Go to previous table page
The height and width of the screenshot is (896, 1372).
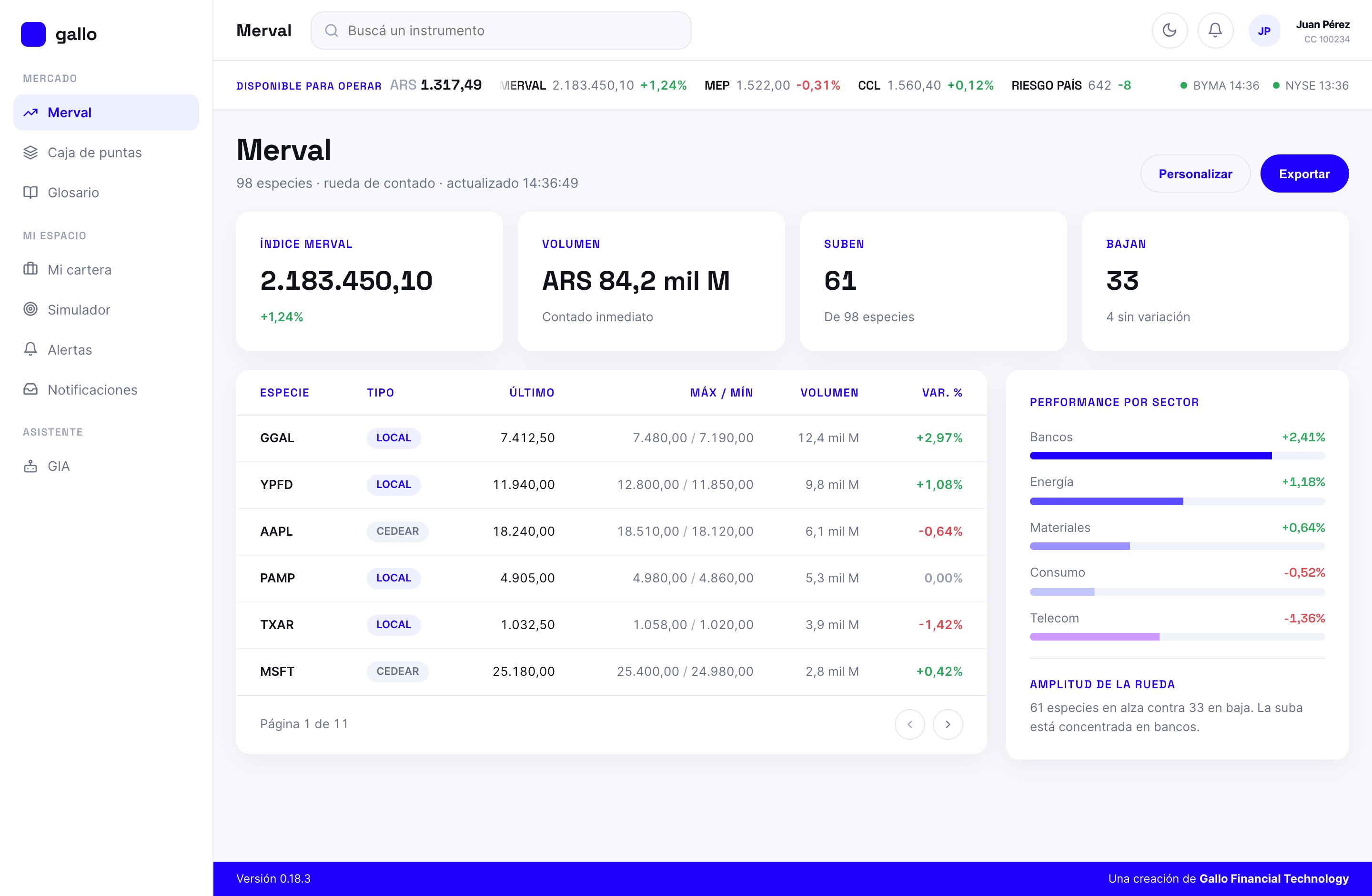[x=909, y=724]
